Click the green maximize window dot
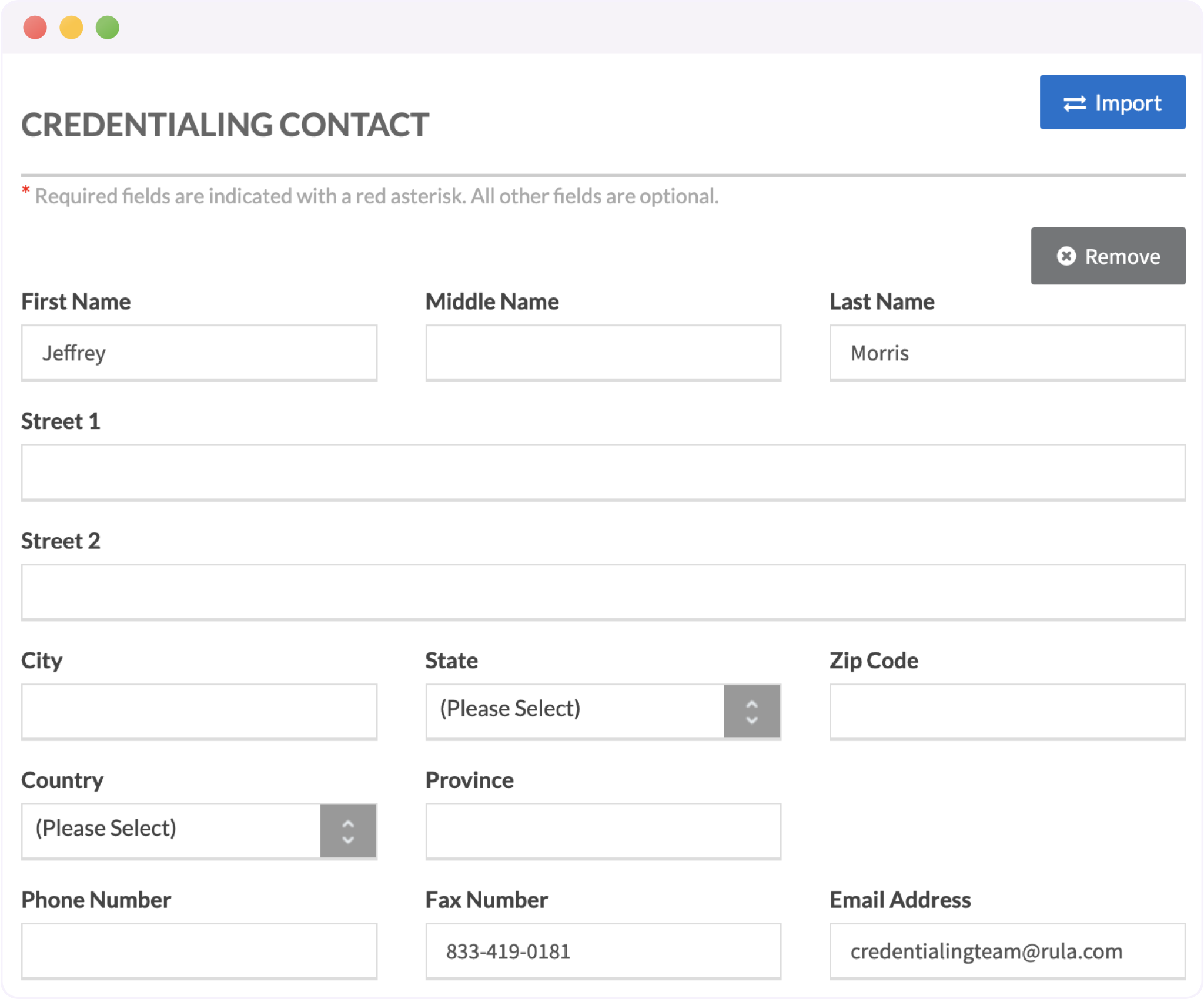 click(108, 28)
